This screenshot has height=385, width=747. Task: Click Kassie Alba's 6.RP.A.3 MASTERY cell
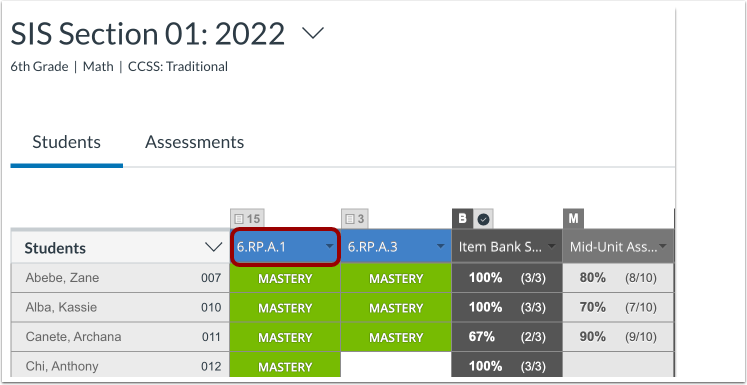(396, 308)
